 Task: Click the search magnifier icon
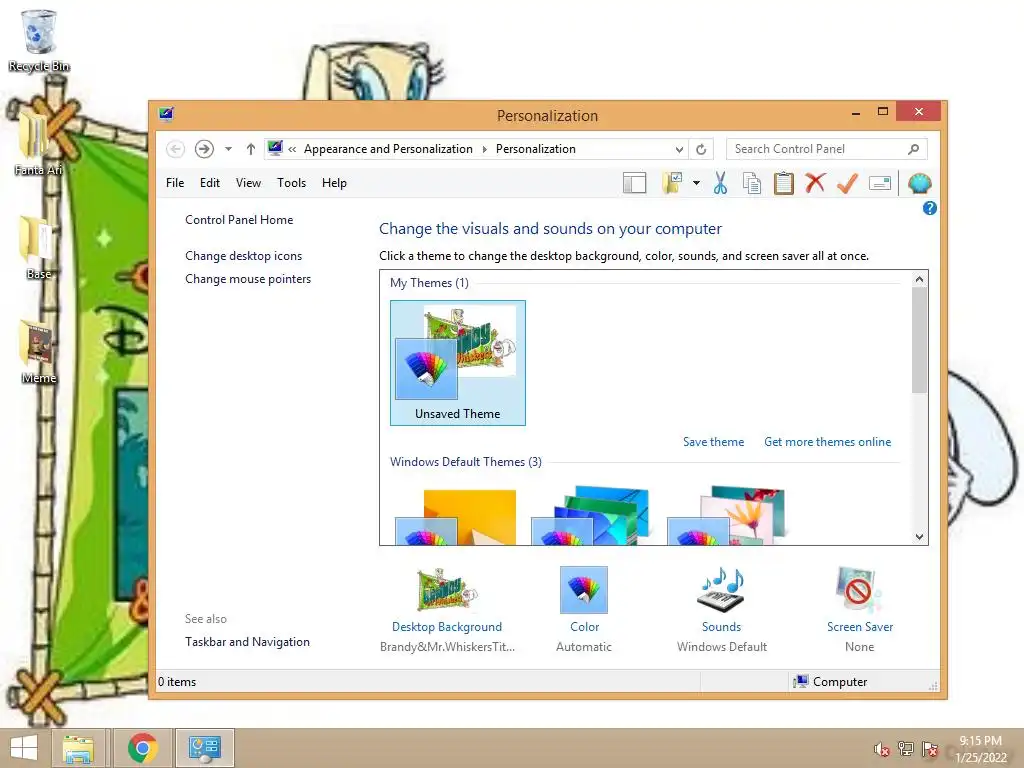[914, 149]
